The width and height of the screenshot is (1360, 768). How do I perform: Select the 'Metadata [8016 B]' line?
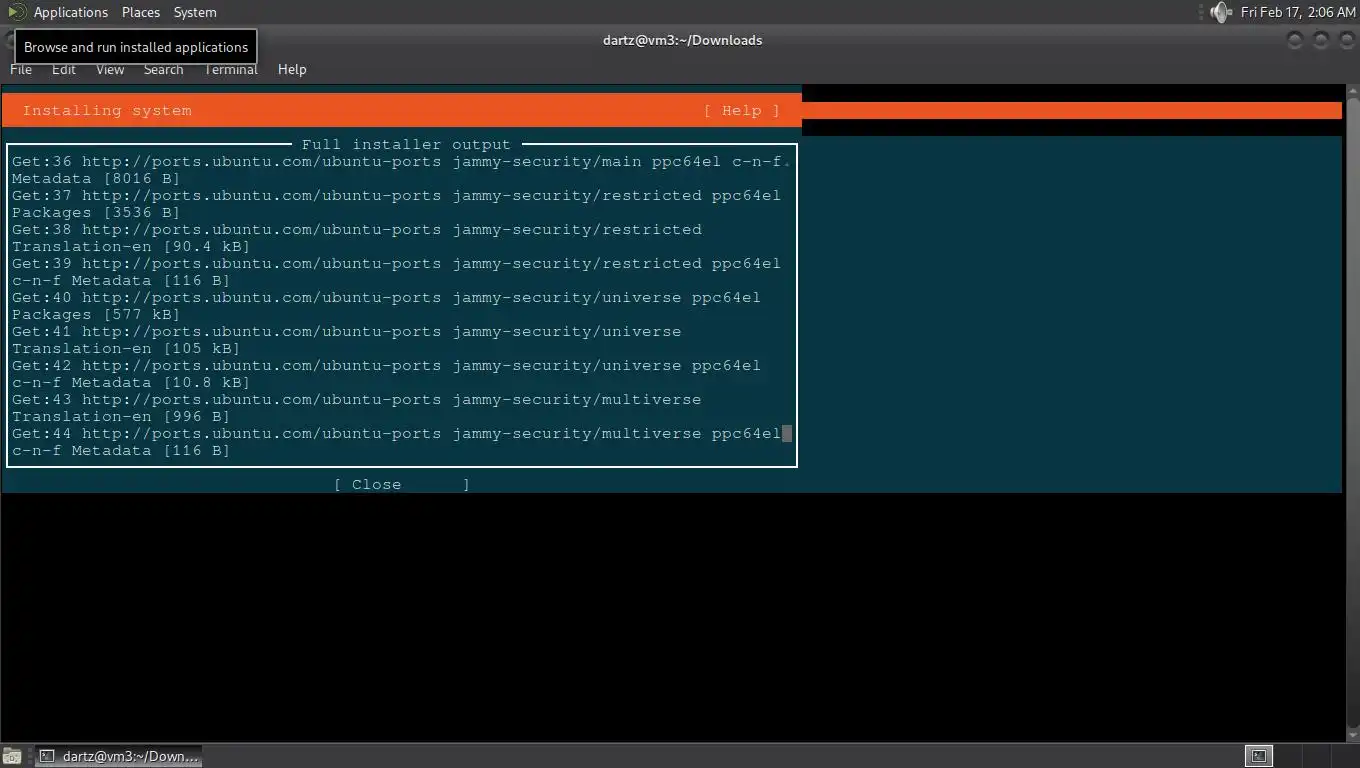(96, 179)
